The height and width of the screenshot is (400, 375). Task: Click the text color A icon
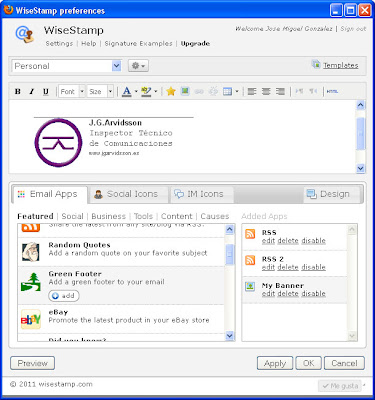point(127,91)
